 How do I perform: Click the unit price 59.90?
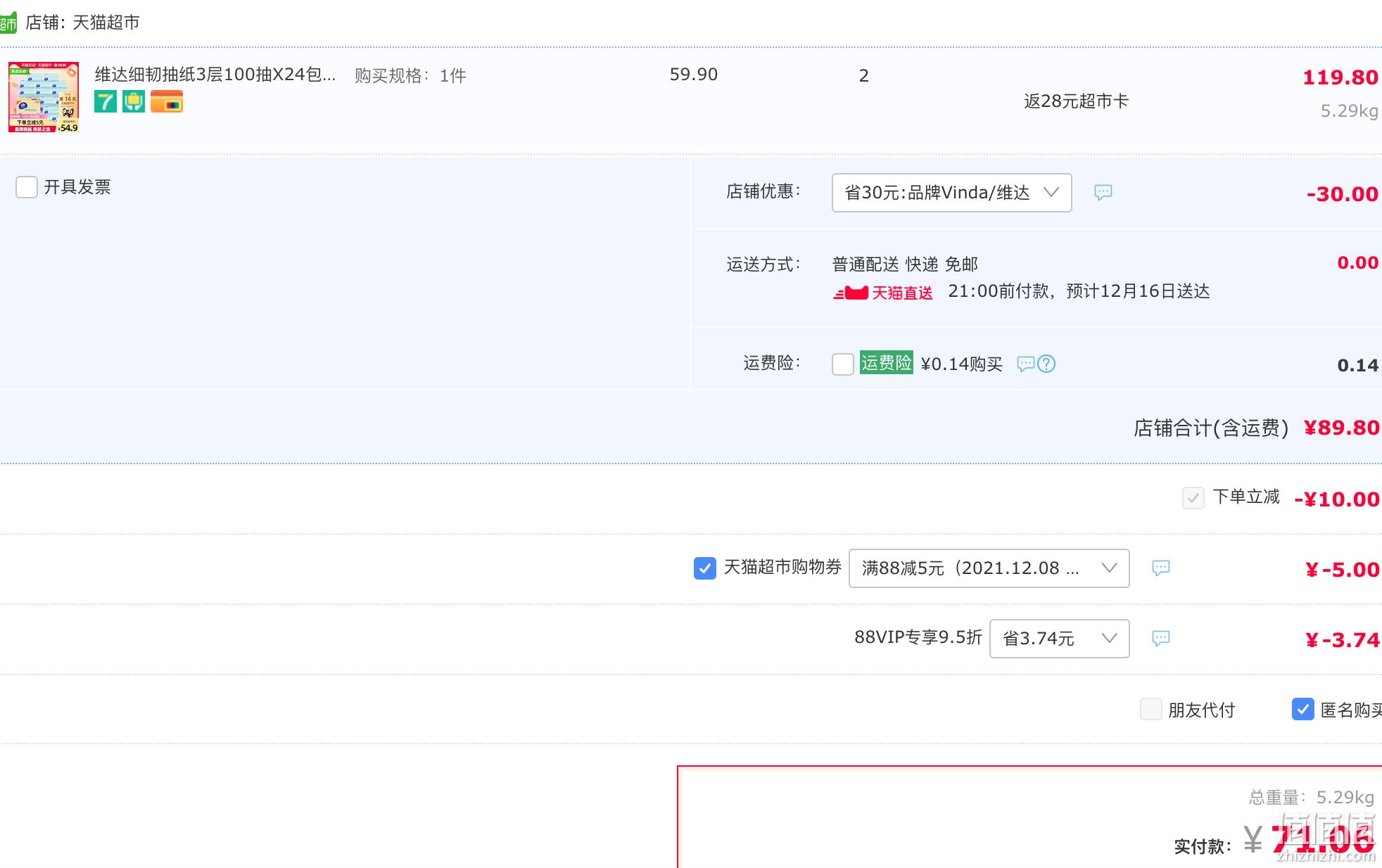coord(694,75)
